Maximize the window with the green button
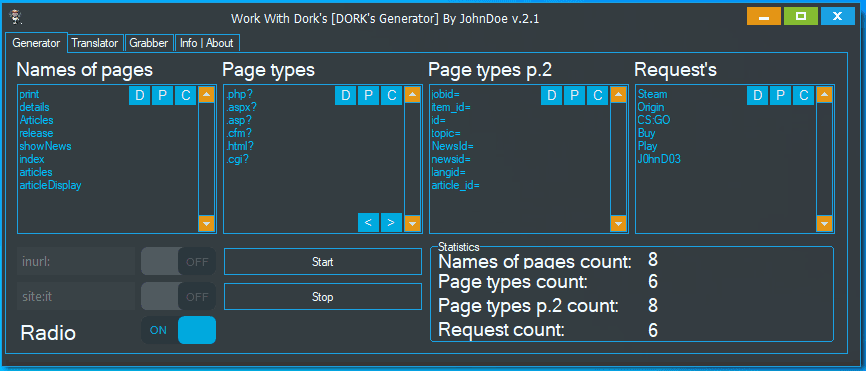The height and width of the screenshot is (371, 866). pyautogui.click(x=801, y=17)
